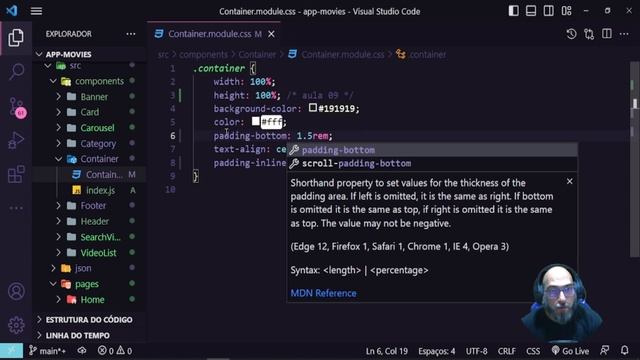Customize layout icon in title bar
Image resolution: width=640 pixels, height=360 pixels.
(567, 11)
